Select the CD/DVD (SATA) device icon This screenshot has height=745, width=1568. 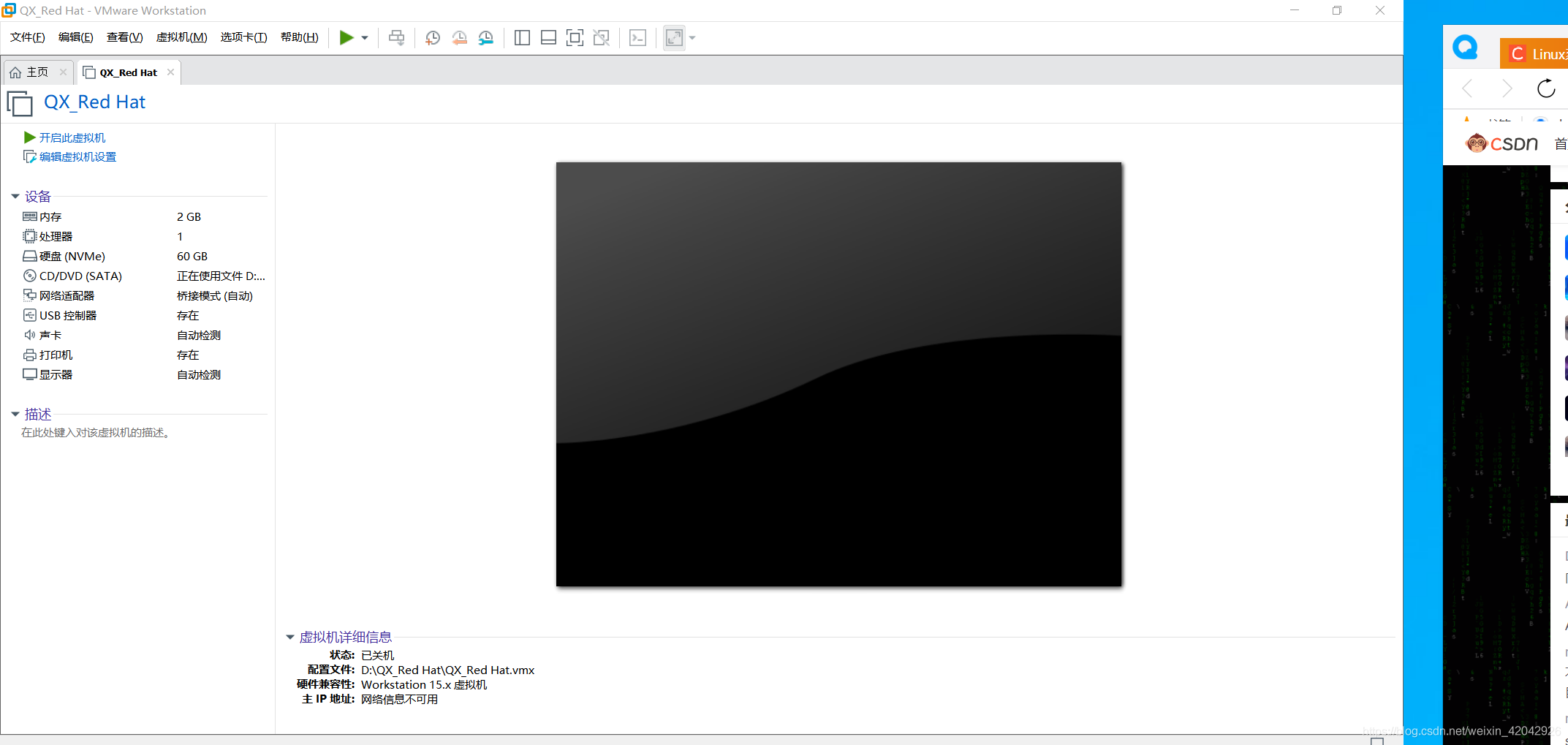click(30, 276)
